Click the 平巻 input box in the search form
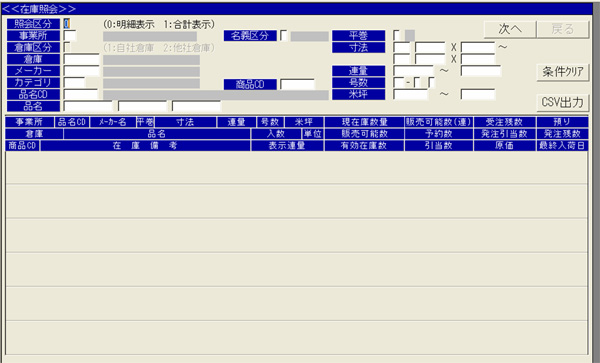Viewport: 600px width, 363px height. [x=397, y=36]
